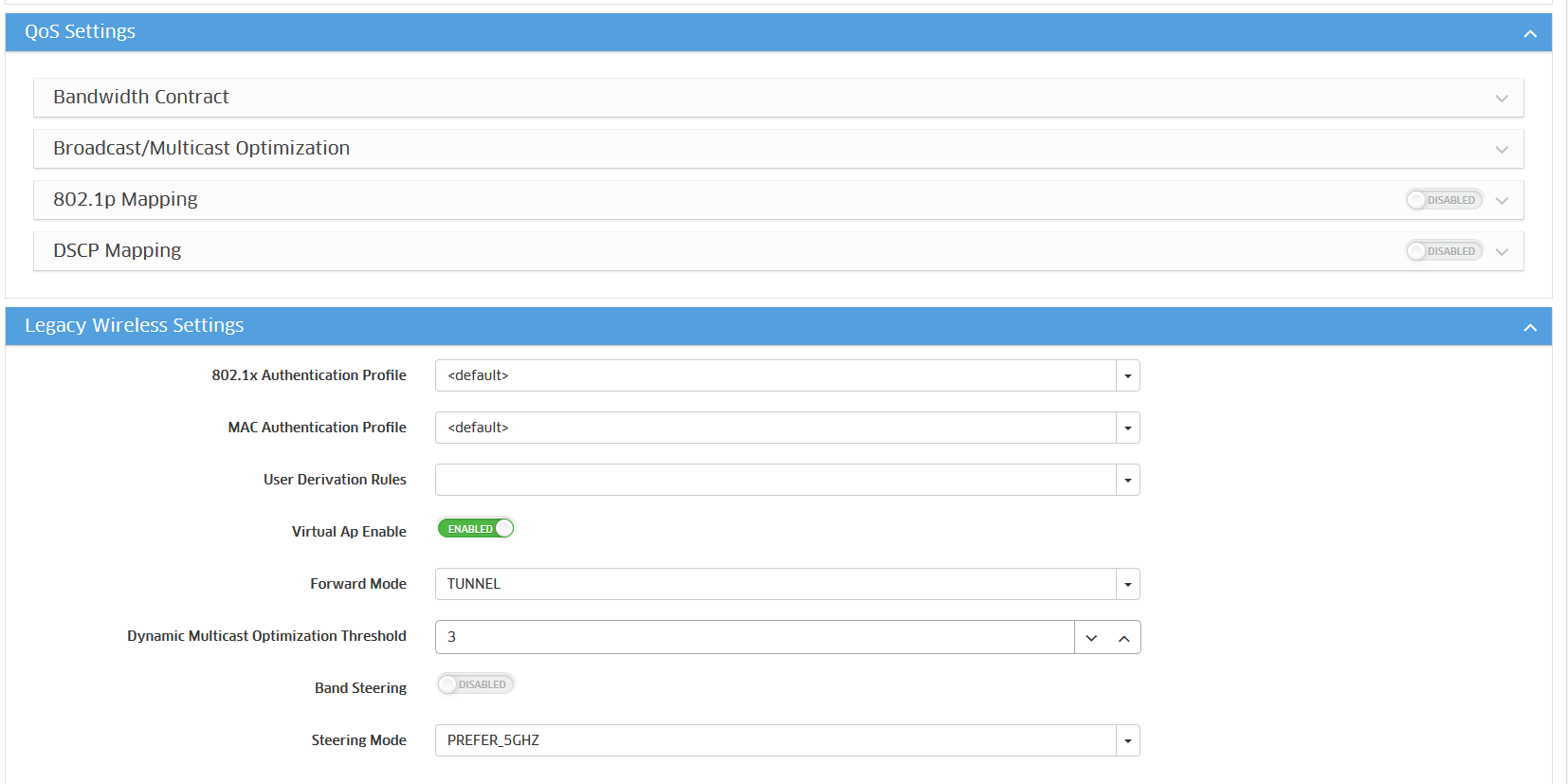1568x784 pixels.
Task: Open the User Derivation Rules dropdown
Action: (1127, 481)
